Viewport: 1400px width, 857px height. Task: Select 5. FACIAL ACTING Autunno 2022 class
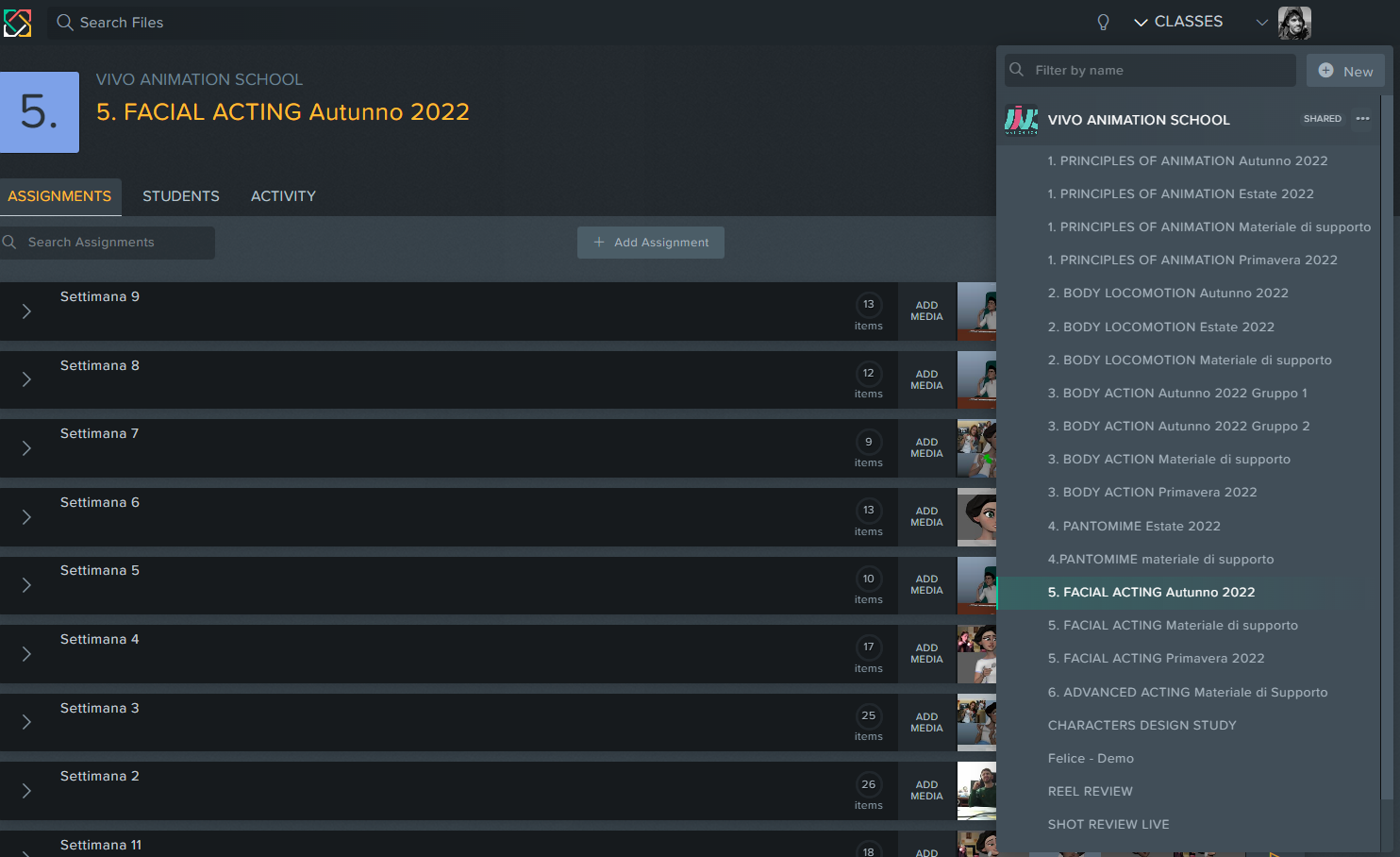tap(1188, 593)
